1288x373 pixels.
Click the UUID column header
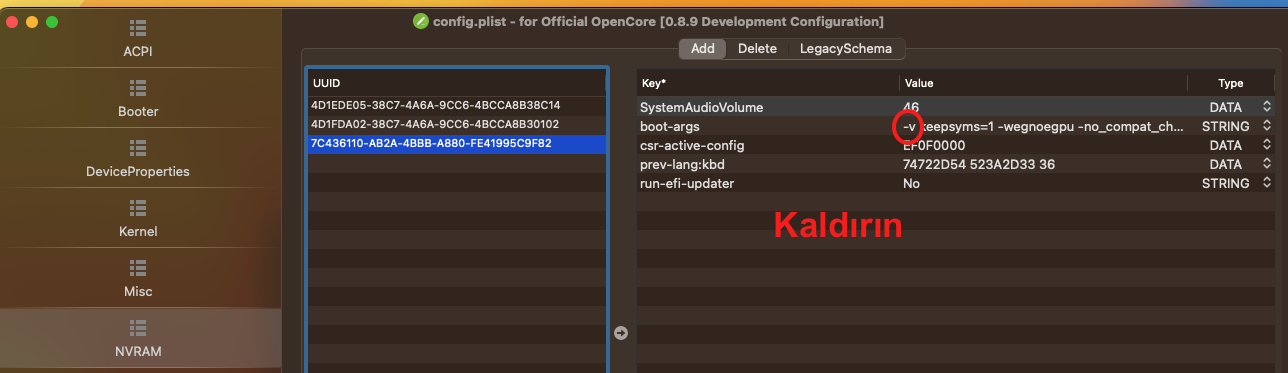click(x=457, y=83)
